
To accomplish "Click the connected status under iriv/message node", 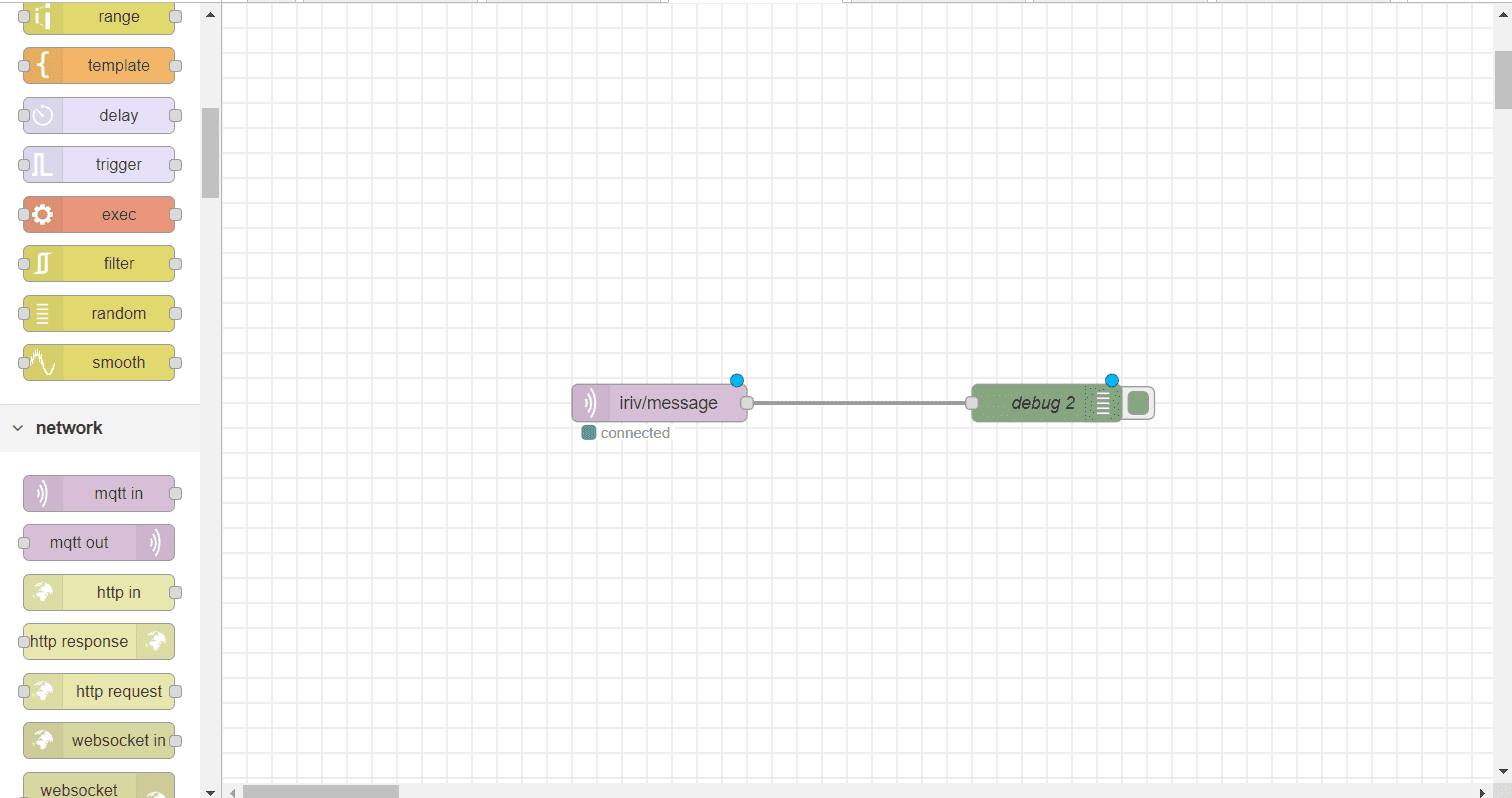I will pos(625,432).
